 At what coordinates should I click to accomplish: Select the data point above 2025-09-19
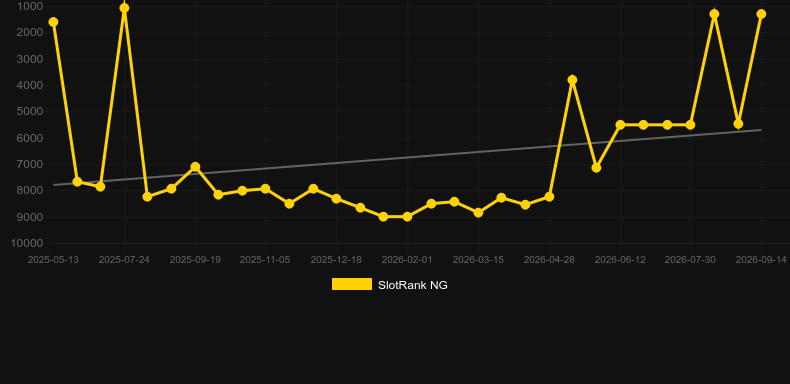point(195,167)
